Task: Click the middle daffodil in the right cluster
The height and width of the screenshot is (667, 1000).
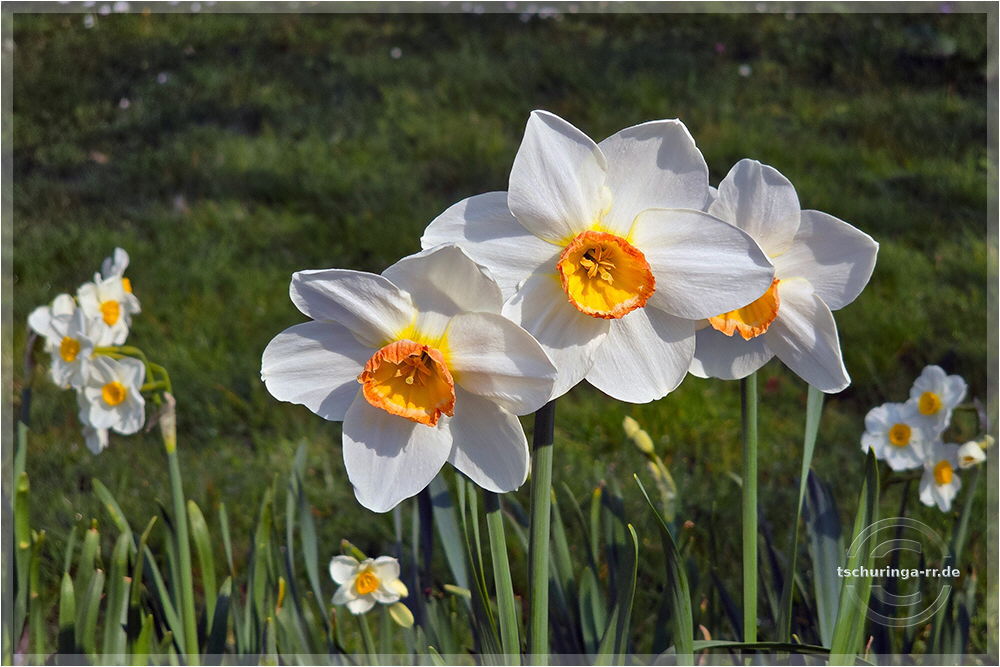Action: point(896,436)
